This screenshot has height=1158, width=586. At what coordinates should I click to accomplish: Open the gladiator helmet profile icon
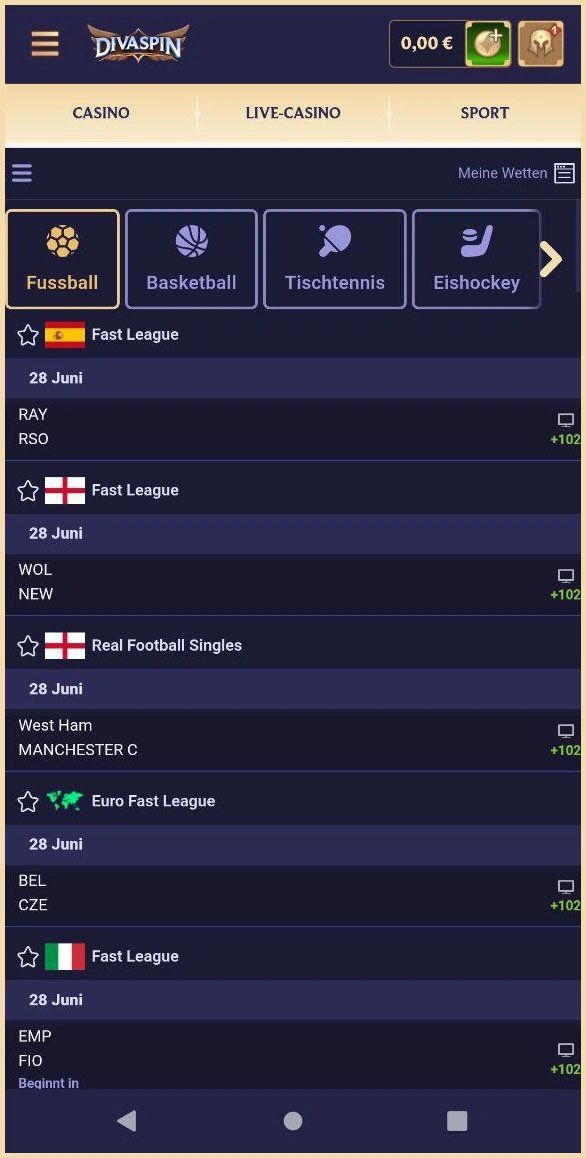coord(541,44)
